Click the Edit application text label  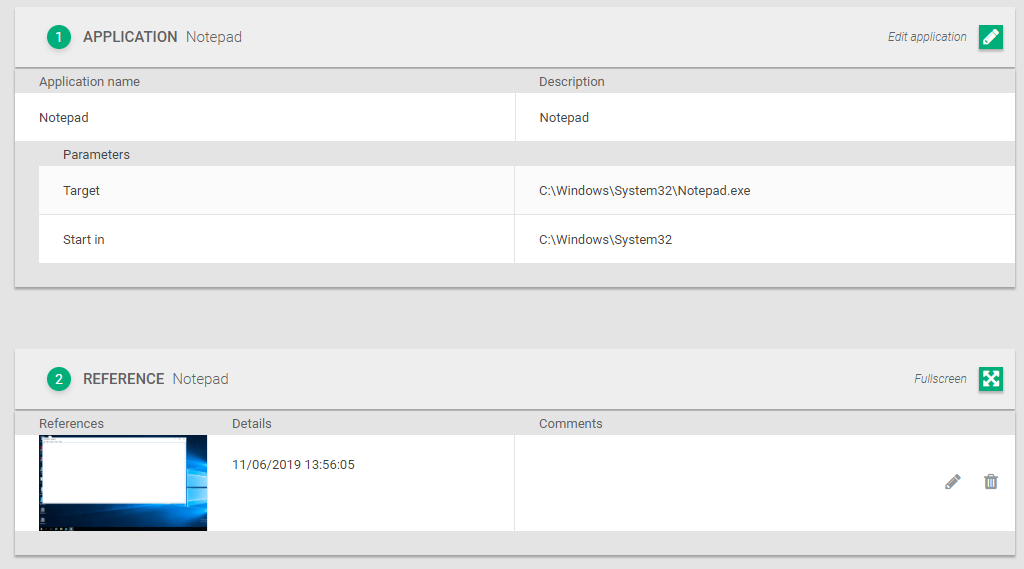(927, 37)
